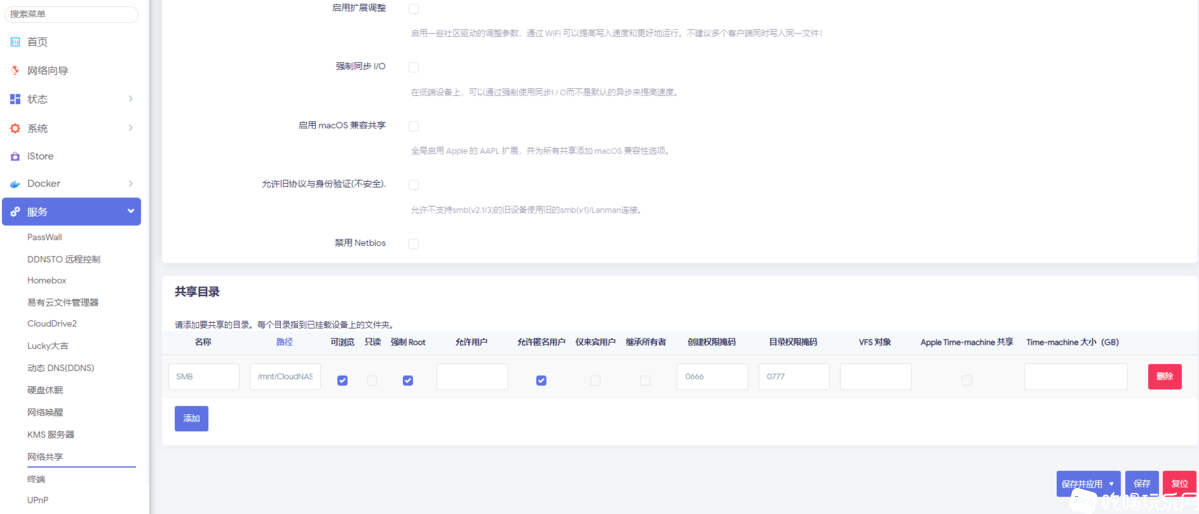Expand the 系统 menu chevron

pos(131,128)
